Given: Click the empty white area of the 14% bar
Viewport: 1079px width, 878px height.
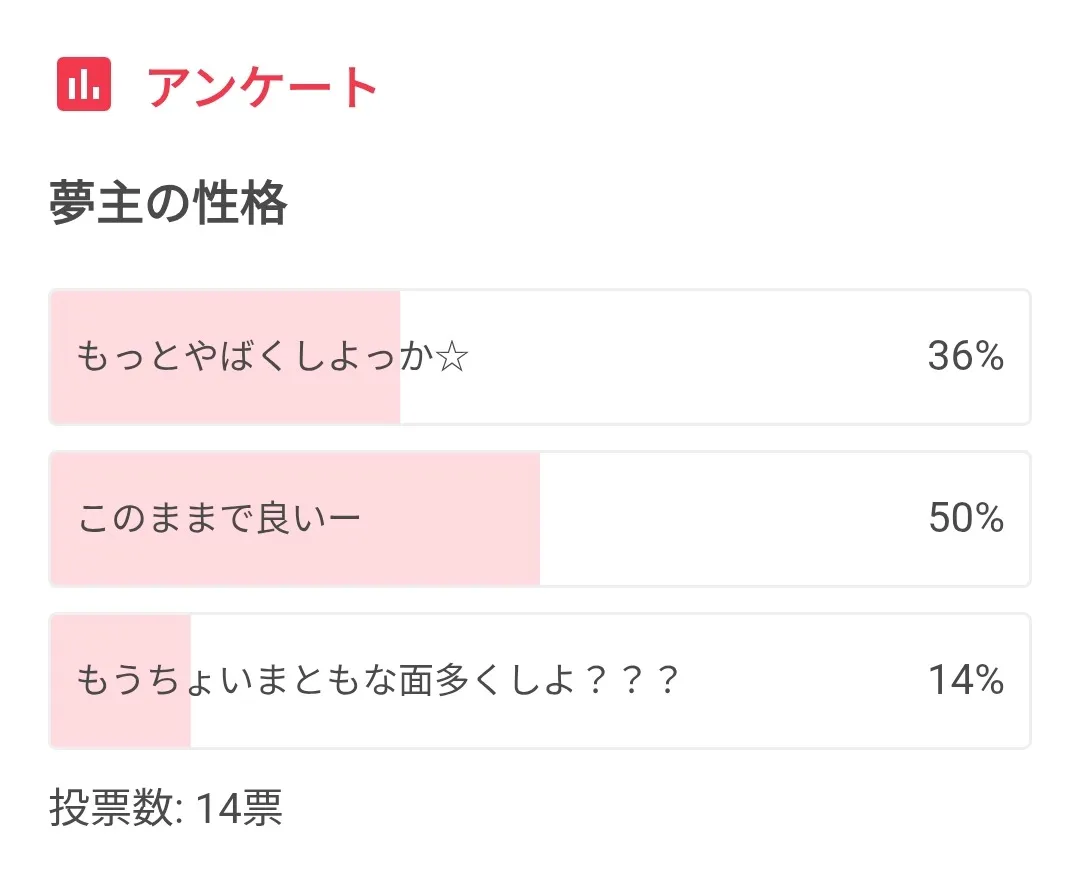Looking at the screenshot, I should [x=800, y=681].
